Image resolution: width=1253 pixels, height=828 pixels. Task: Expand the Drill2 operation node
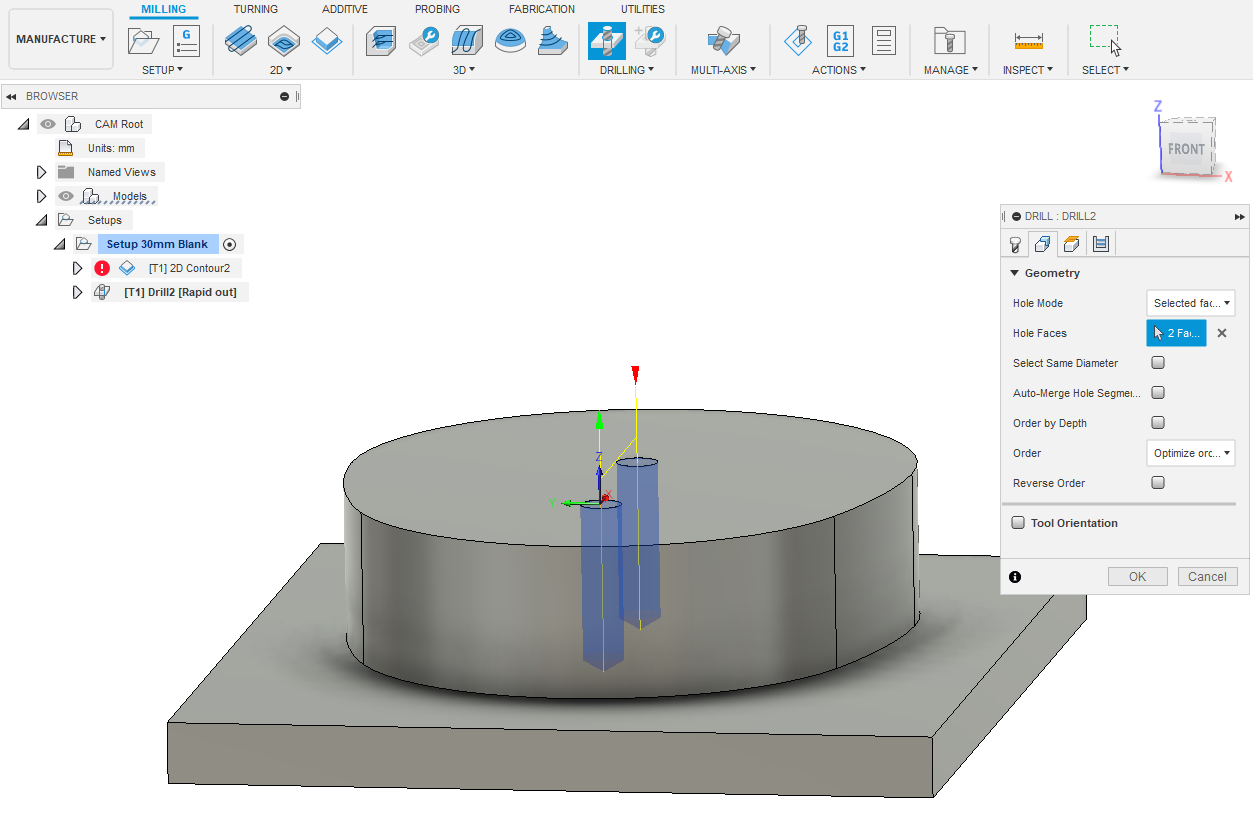pos(77,292)
